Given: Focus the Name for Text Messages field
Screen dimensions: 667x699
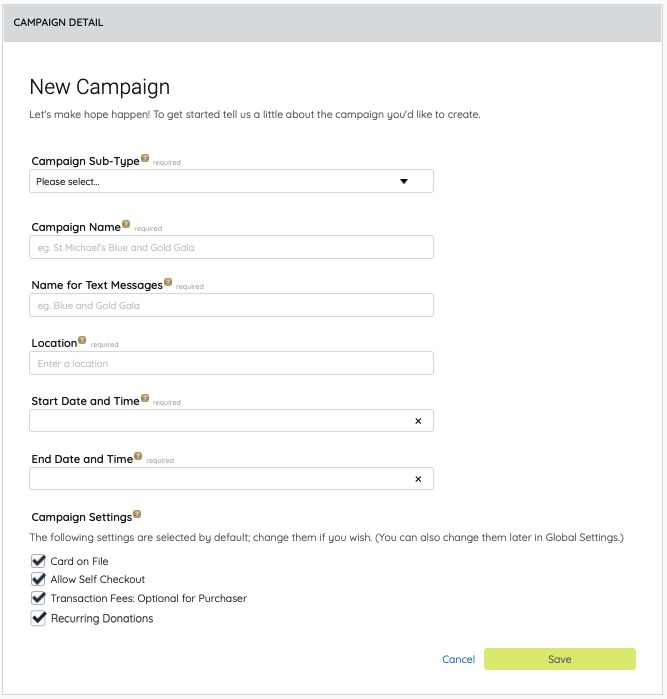Looking at the screenshot, I should coord(231,305).
